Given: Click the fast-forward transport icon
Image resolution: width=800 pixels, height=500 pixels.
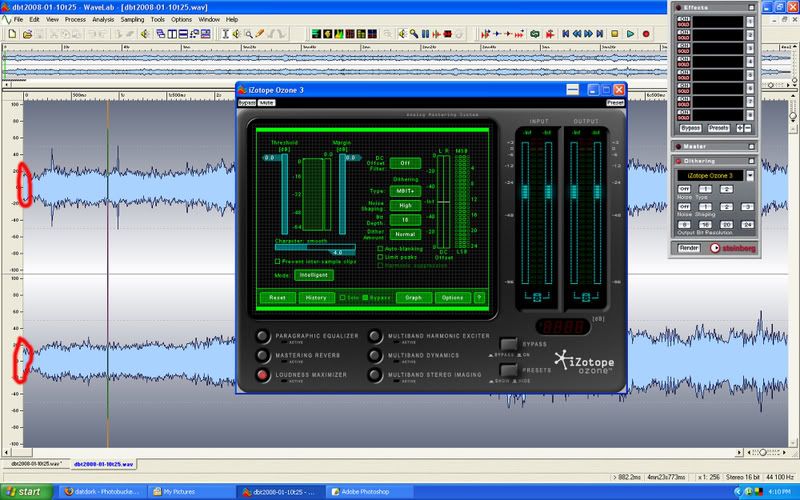Looking at the screenshot, I should (588, 34).
